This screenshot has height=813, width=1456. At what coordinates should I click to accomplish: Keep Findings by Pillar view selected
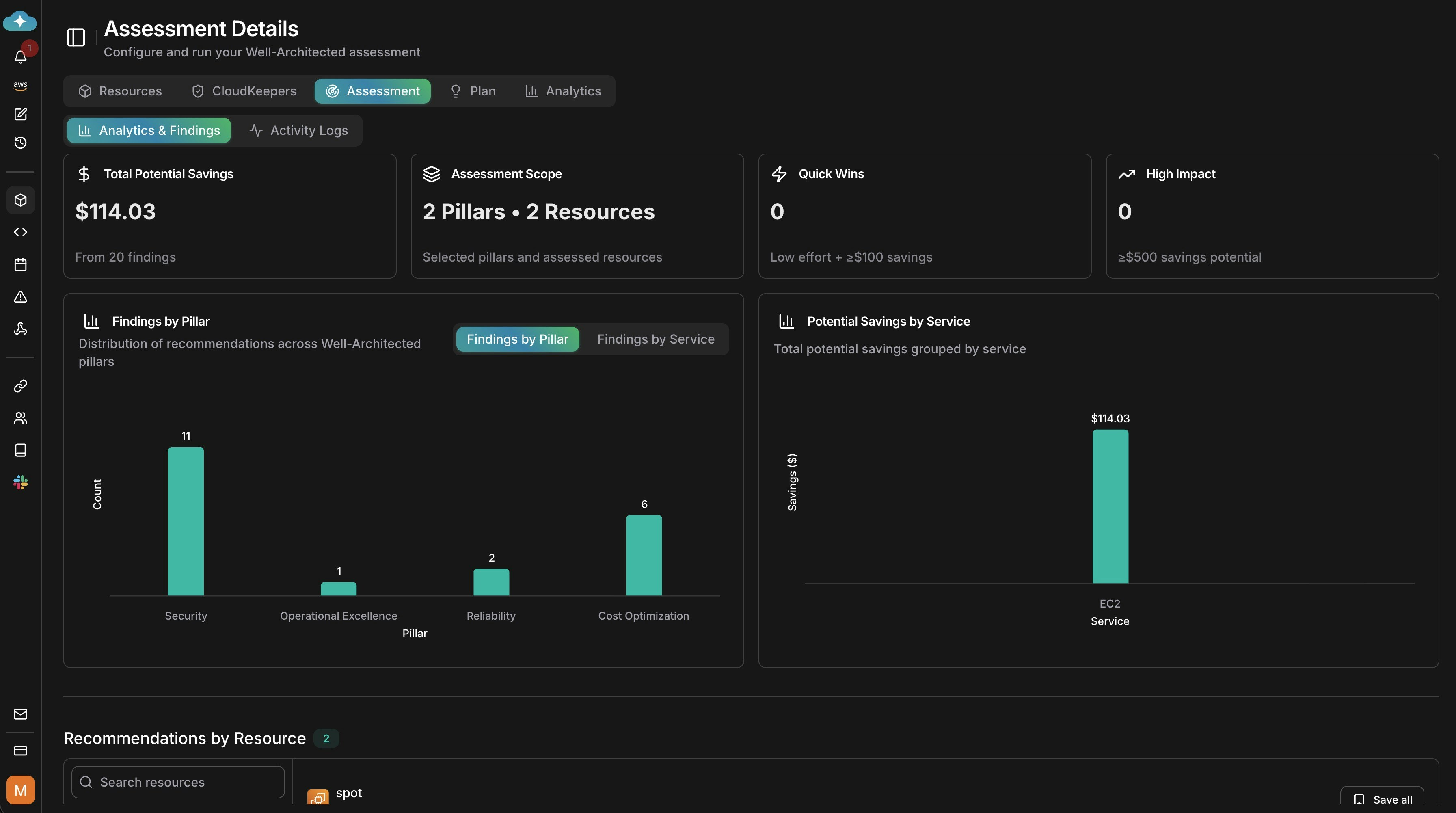[518, 339]
